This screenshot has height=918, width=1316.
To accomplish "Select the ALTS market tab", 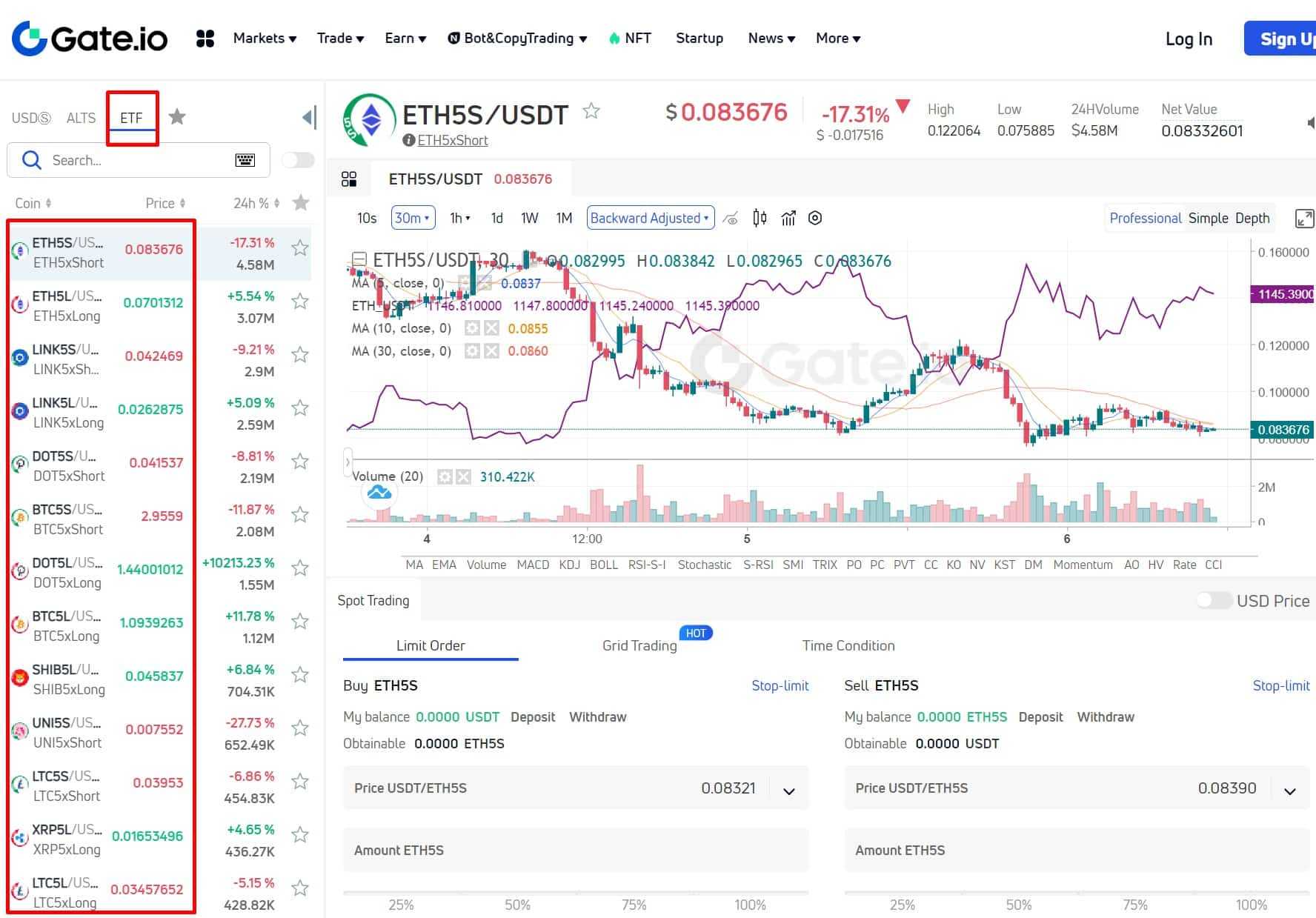I will point(81,117).
